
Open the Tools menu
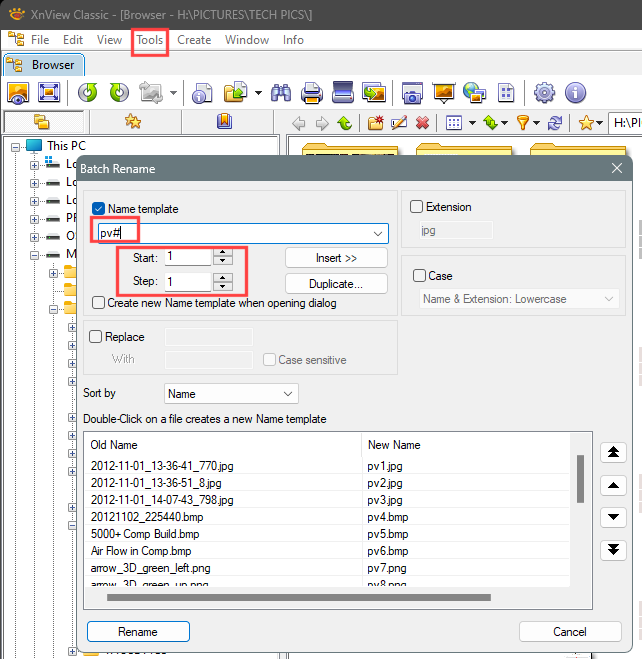[x=150, y=40]
